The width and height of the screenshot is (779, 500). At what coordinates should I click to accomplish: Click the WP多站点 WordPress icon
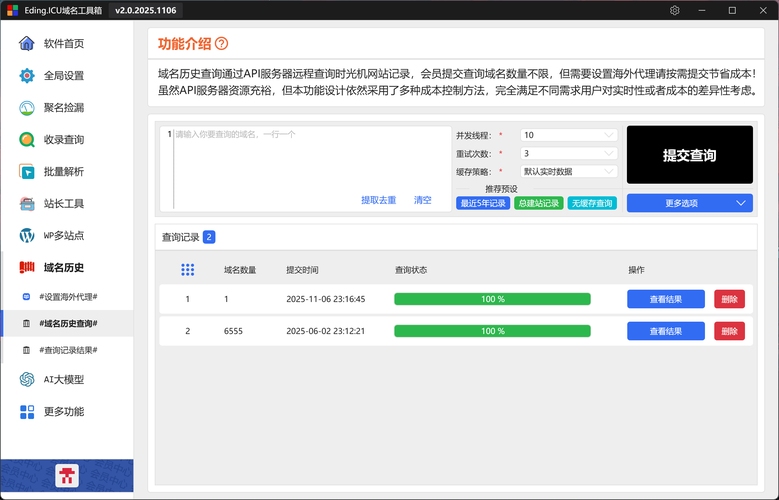click(x=27, y=236)
